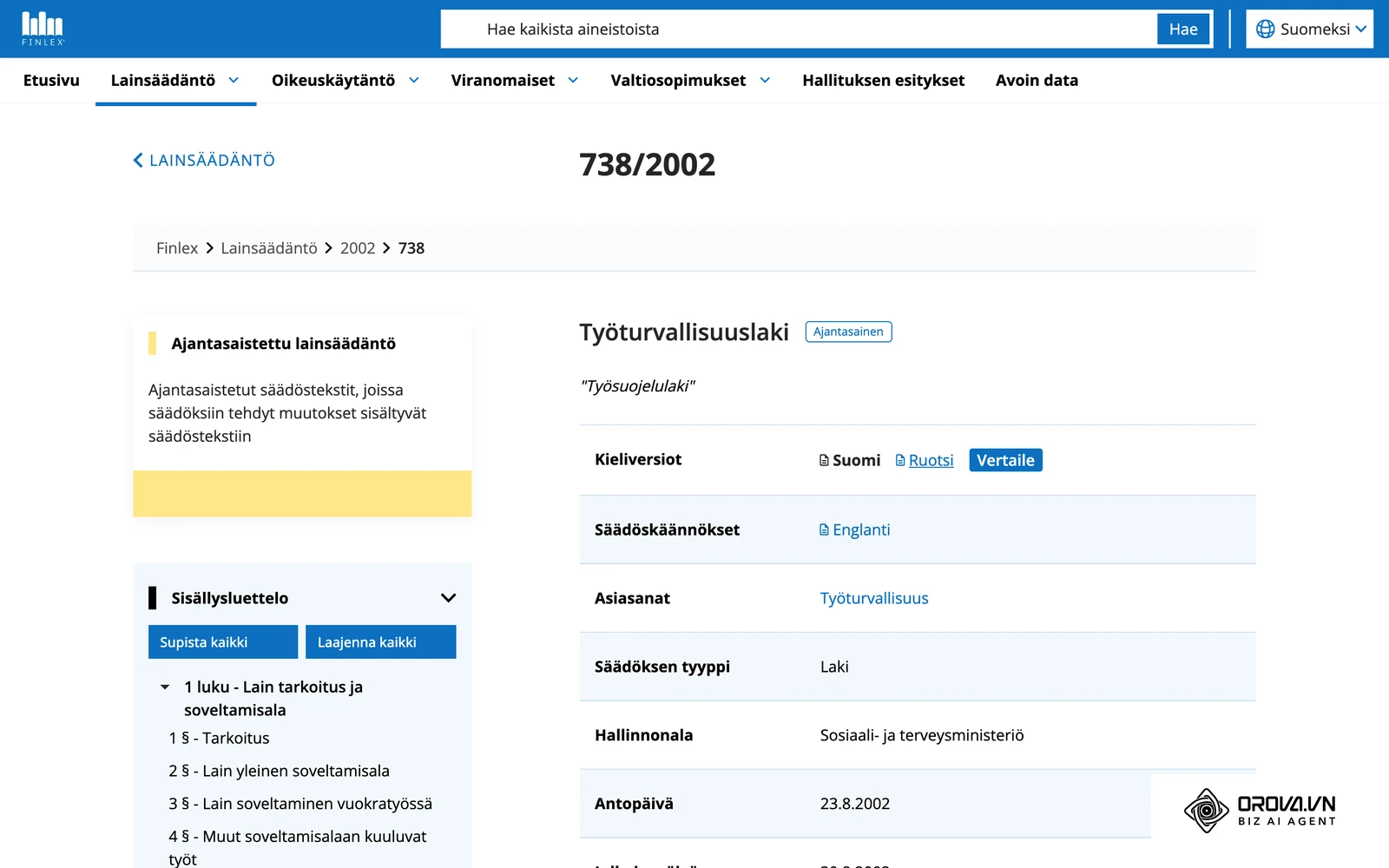Open the Englanti translation
Image resolution: width=1389 pixels, height=868 pixels.
[861, 529]
